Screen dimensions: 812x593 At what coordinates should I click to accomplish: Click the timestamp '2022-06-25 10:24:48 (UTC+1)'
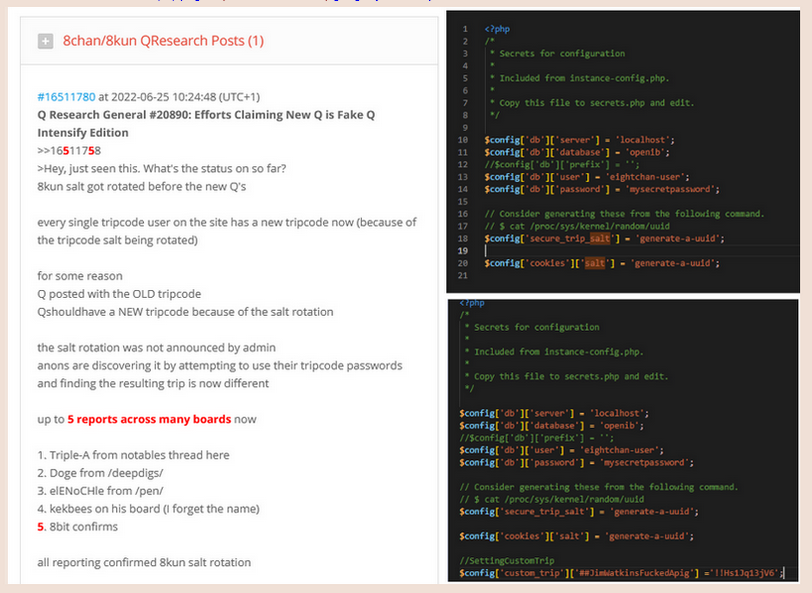(185, 97)
